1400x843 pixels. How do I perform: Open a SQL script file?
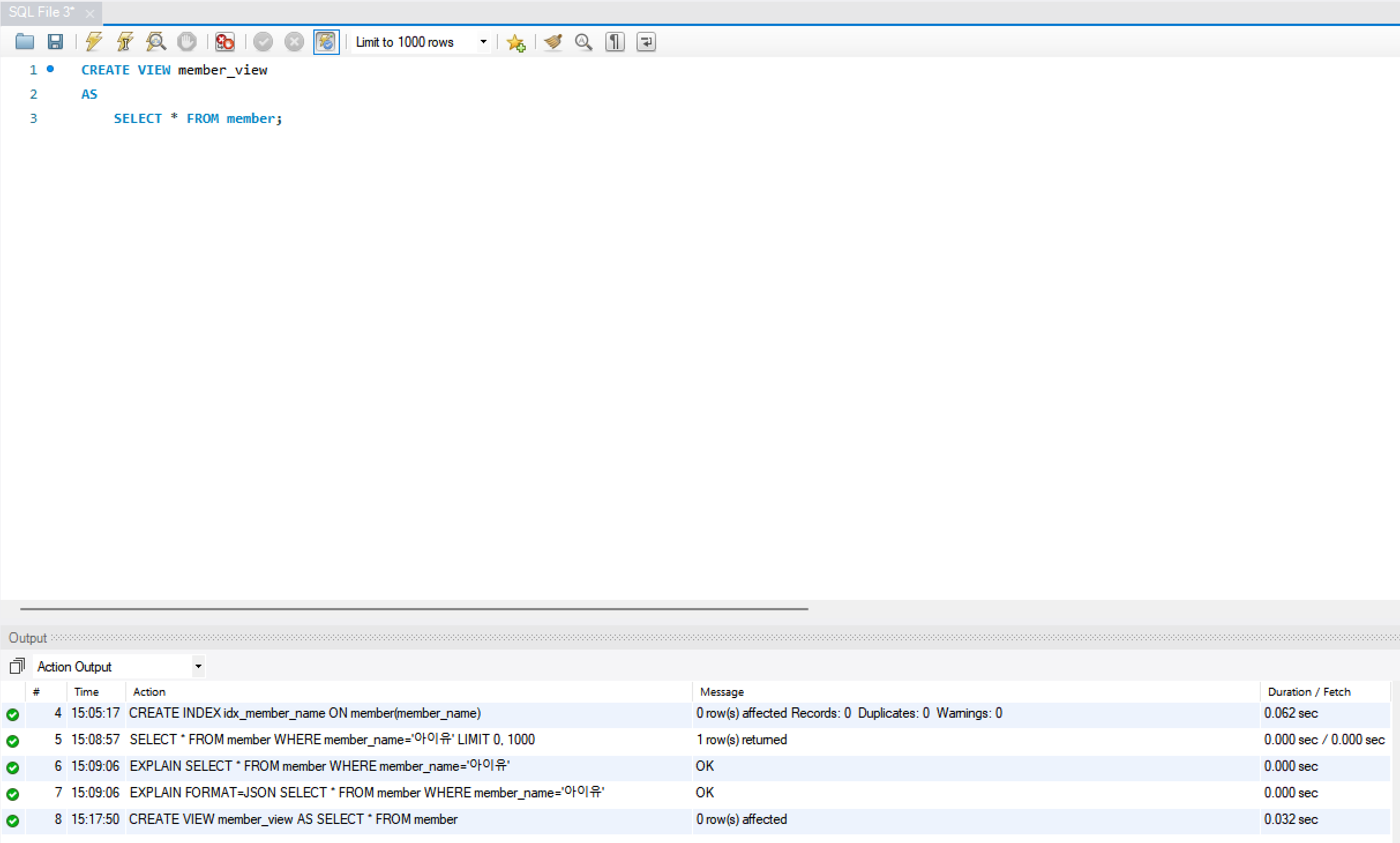(25, 42)
